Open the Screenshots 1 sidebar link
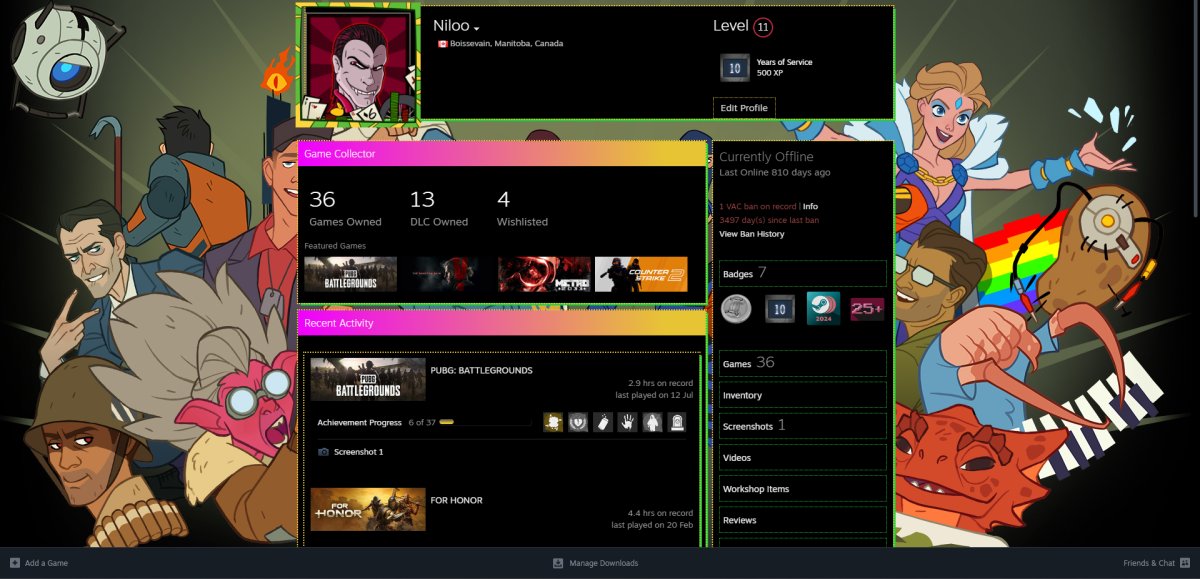1200x579 pixels. pos(802,426)
